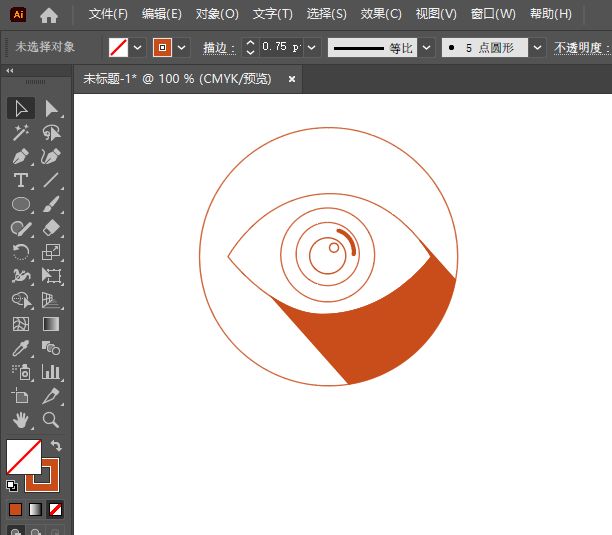The image size is (612, 535).
Task: Open the 文件(F) menu
Action: click(x=108, y=14)
